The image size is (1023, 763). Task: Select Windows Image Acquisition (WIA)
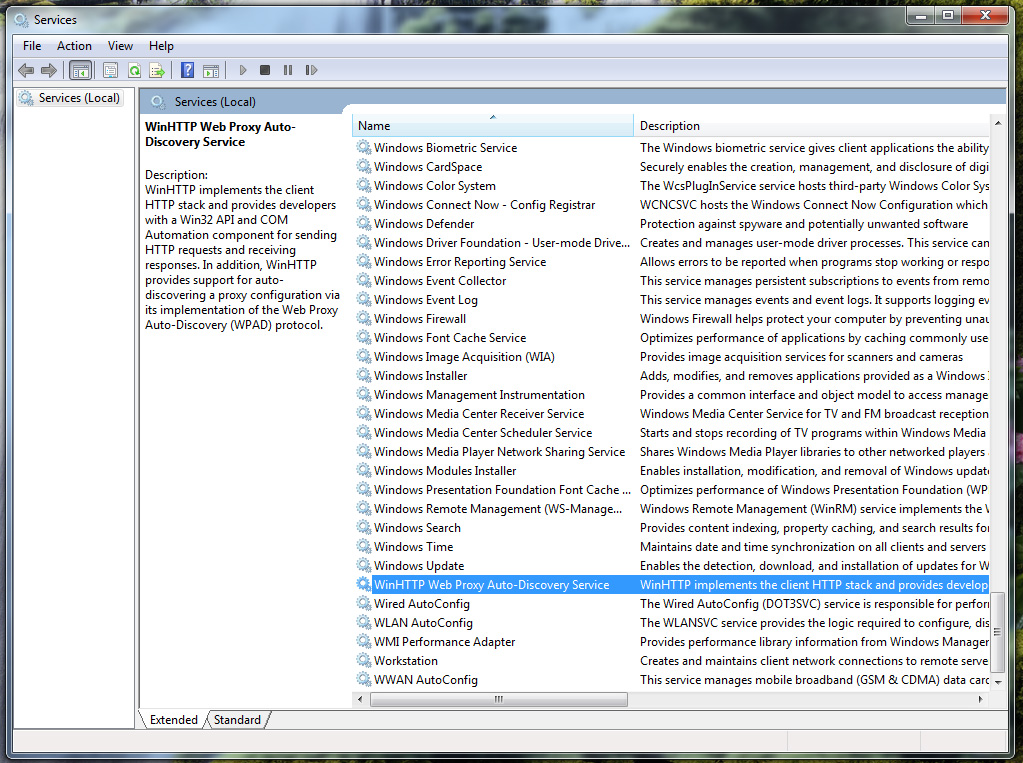pos(671,356)
